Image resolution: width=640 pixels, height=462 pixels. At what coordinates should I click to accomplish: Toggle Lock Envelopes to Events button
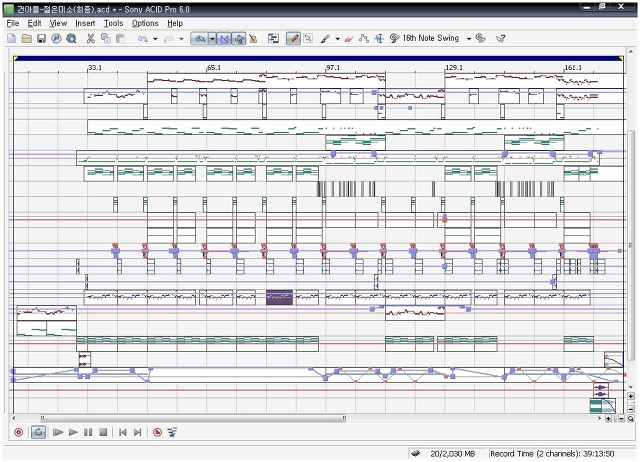[239, 38]
